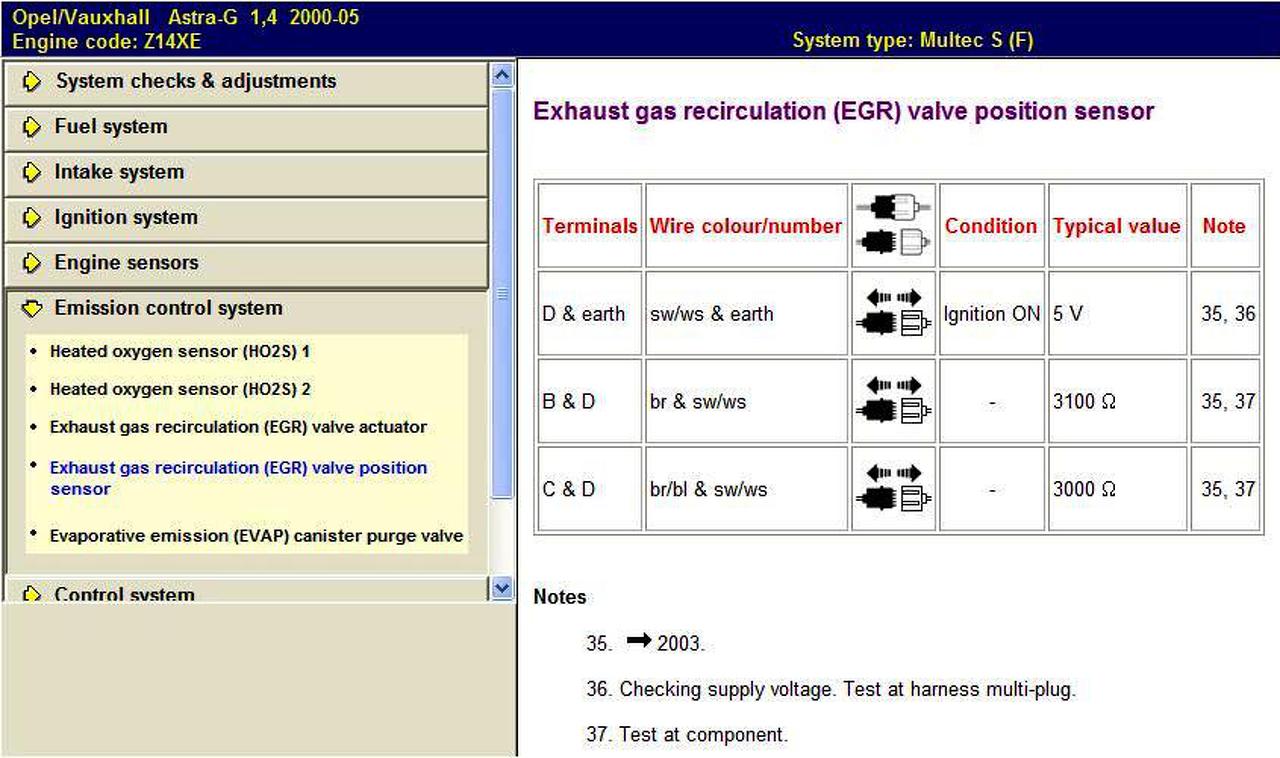Click the Typical value column header
Screen dimensions: 1280x758
pos(1117,226)
